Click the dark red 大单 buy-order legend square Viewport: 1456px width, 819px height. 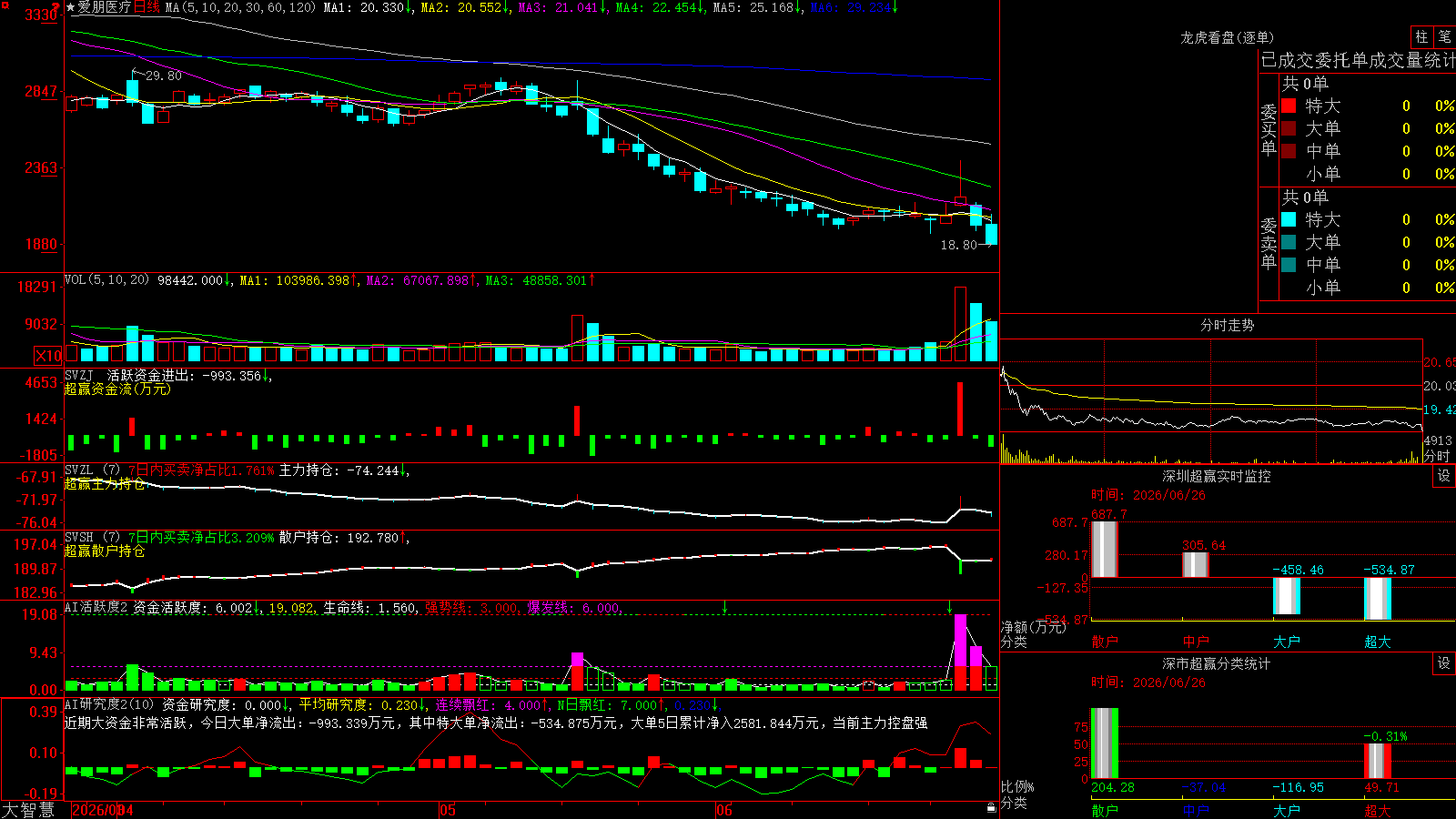[1289, 128]
